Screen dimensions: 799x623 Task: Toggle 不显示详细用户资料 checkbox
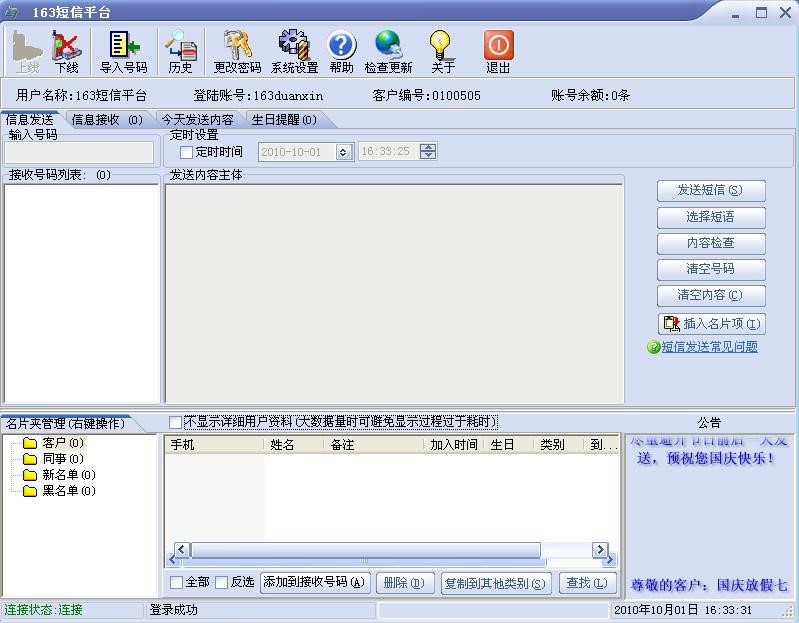[x=175, y=422]
